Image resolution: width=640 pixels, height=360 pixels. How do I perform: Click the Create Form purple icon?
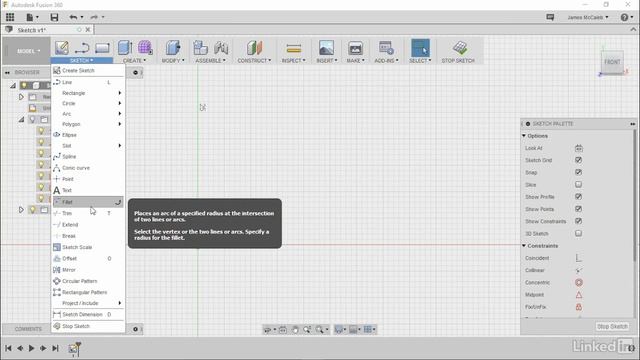click(x=145, y=48)
